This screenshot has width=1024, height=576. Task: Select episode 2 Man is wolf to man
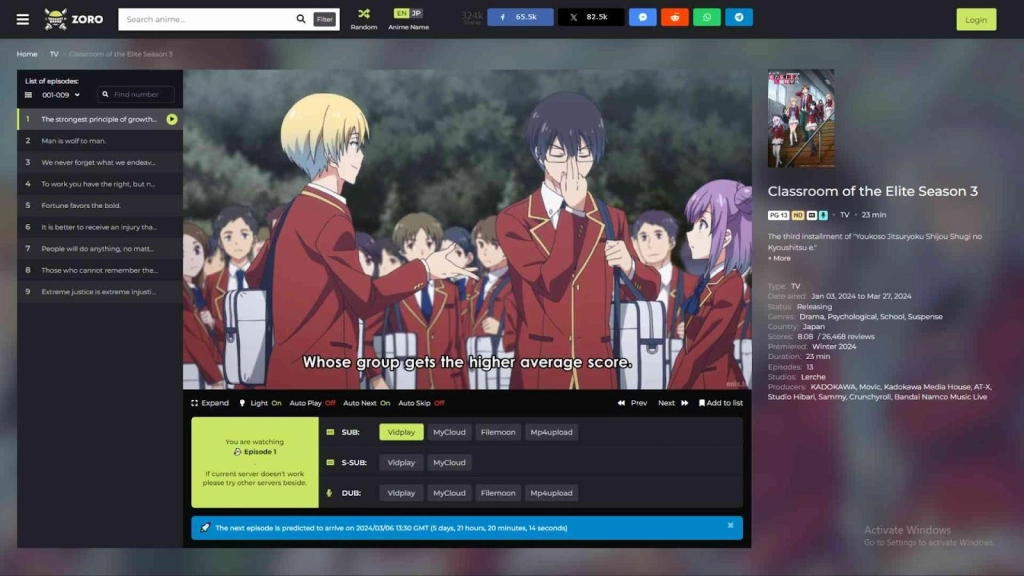(x=100, y=141)
